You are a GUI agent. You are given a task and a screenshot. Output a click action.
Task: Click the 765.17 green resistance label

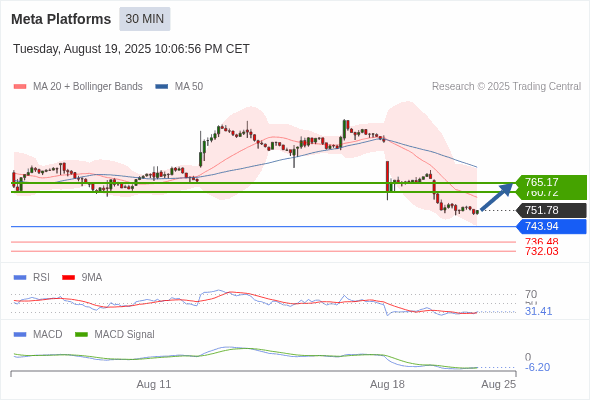(551, 183)
